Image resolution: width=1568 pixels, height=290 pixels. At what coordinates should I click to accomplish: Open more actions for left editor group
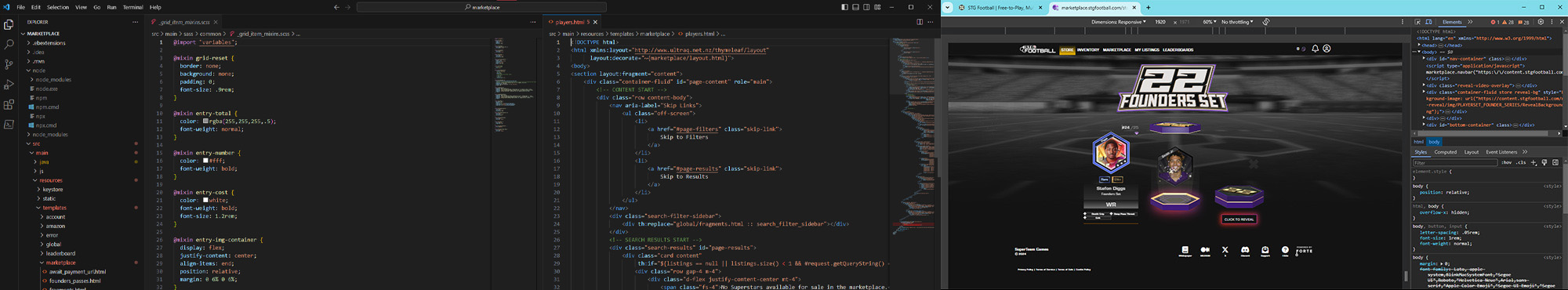(x=533, y=22)
